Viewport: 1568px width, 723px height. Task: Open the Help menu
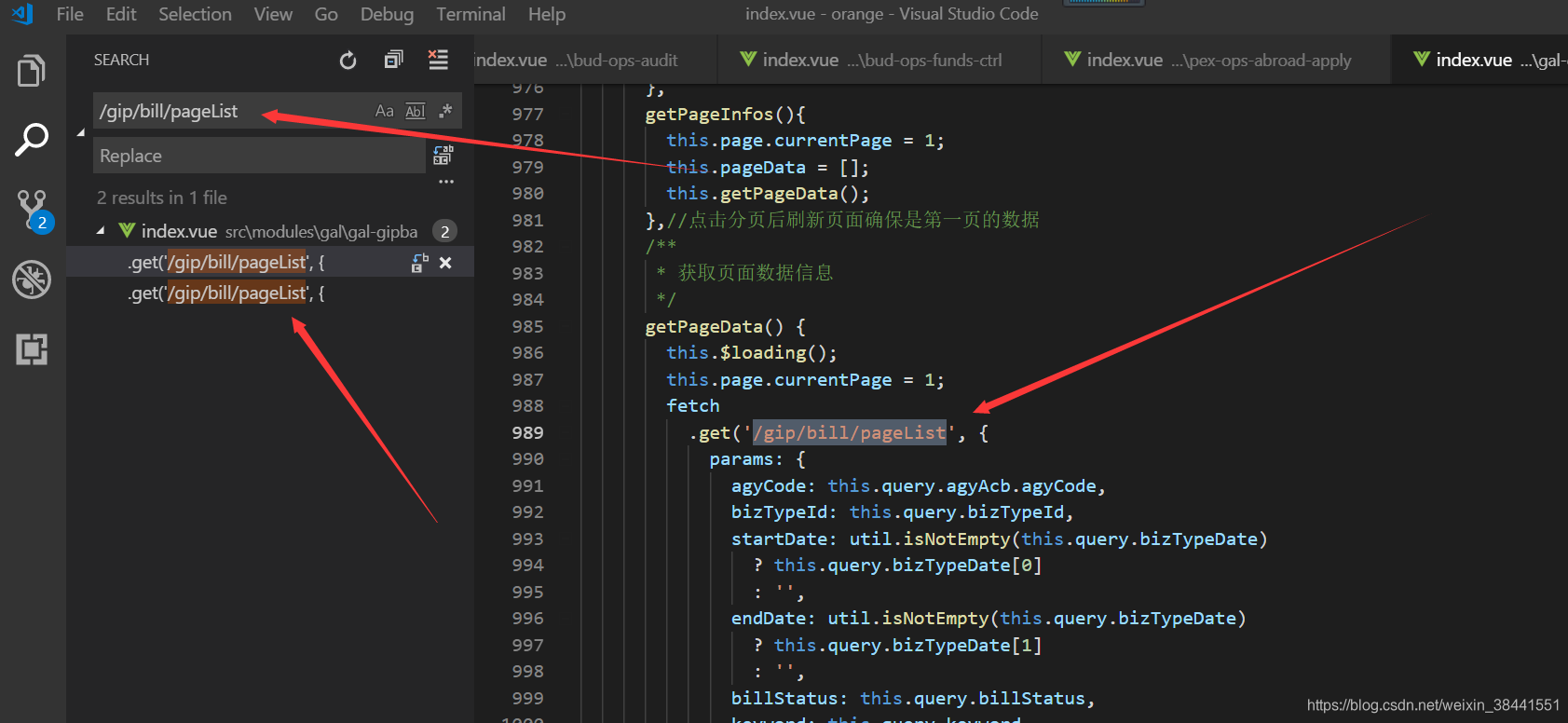[x=547, y=14]
